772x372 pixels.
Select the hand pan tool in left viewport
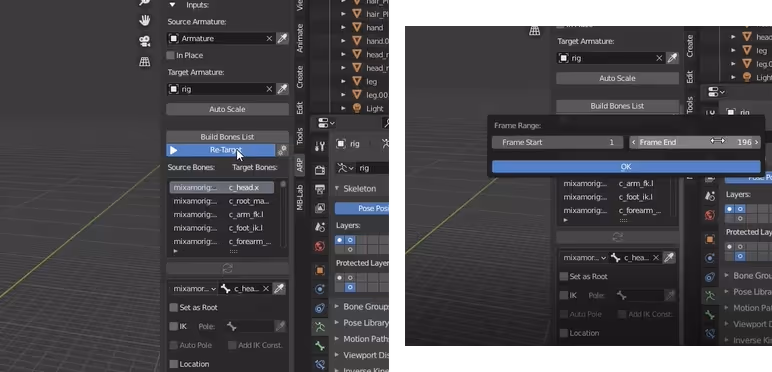pos(144,20)
